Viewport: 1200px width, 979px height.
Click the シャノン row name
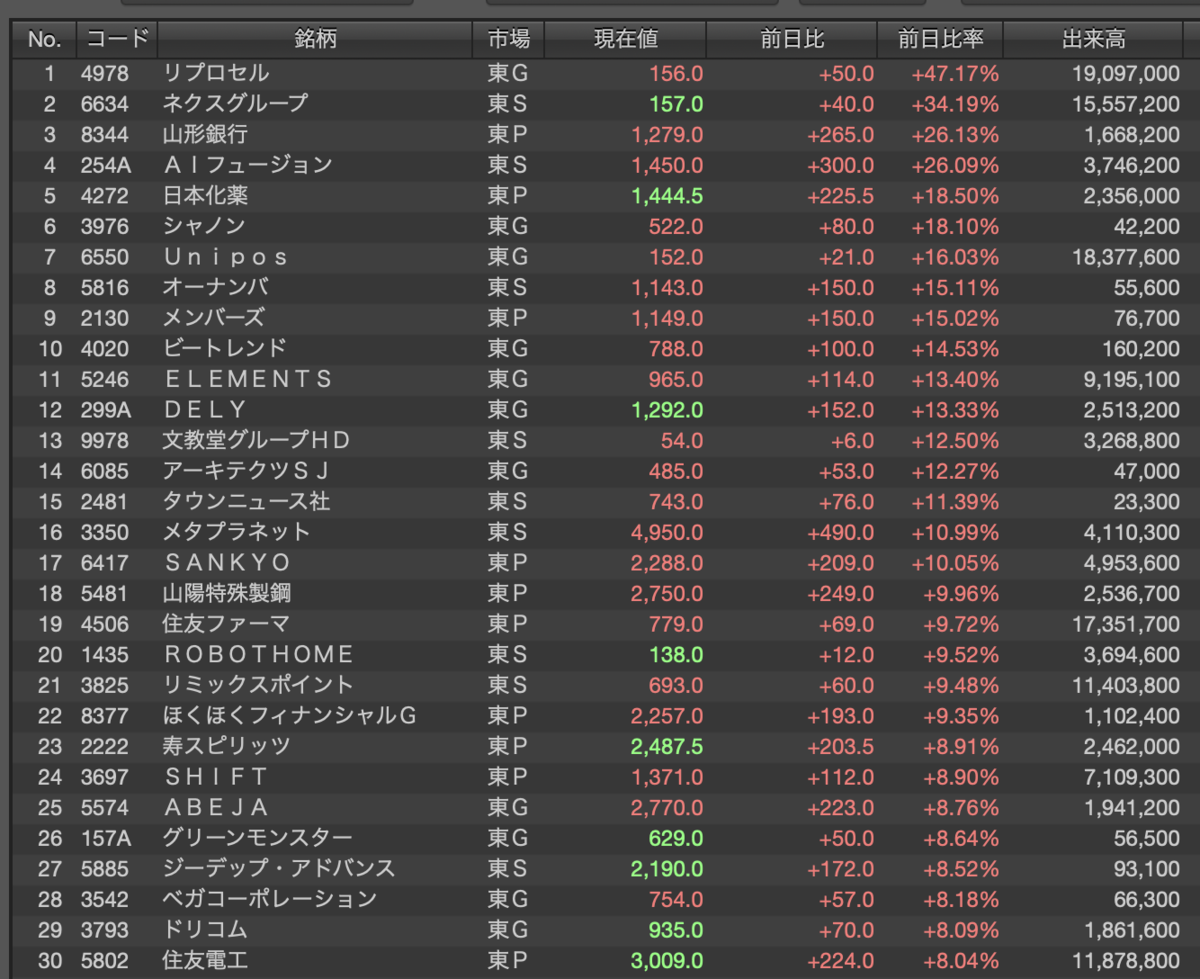pyautogui.click(x=203, y=226)
